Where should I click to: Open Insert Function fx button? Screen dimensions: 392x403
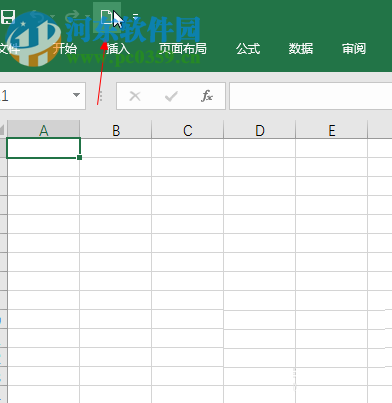click(207, 96)
